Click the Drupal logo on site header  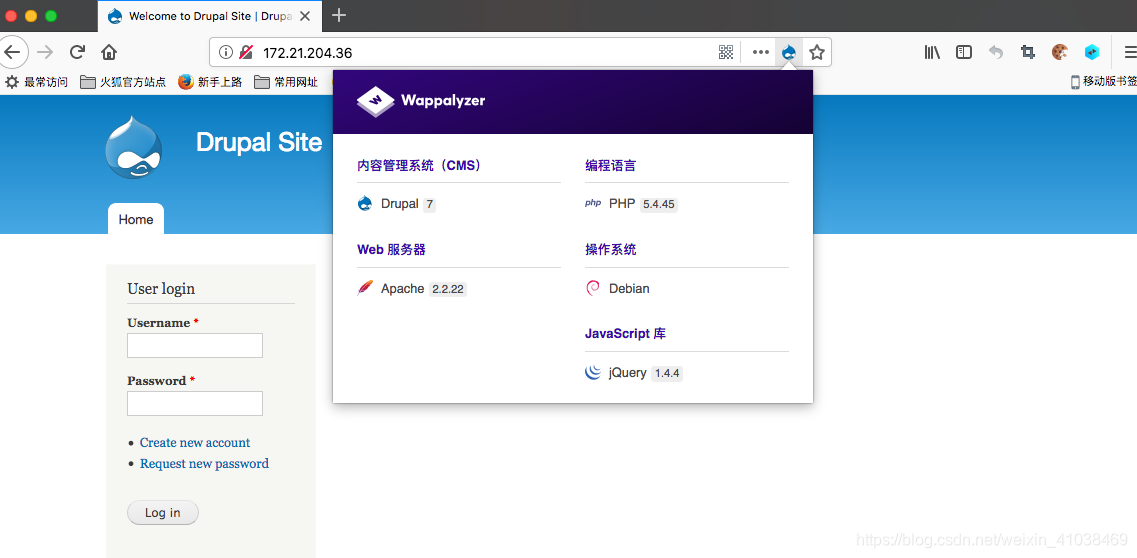click(x=133, y=148)
